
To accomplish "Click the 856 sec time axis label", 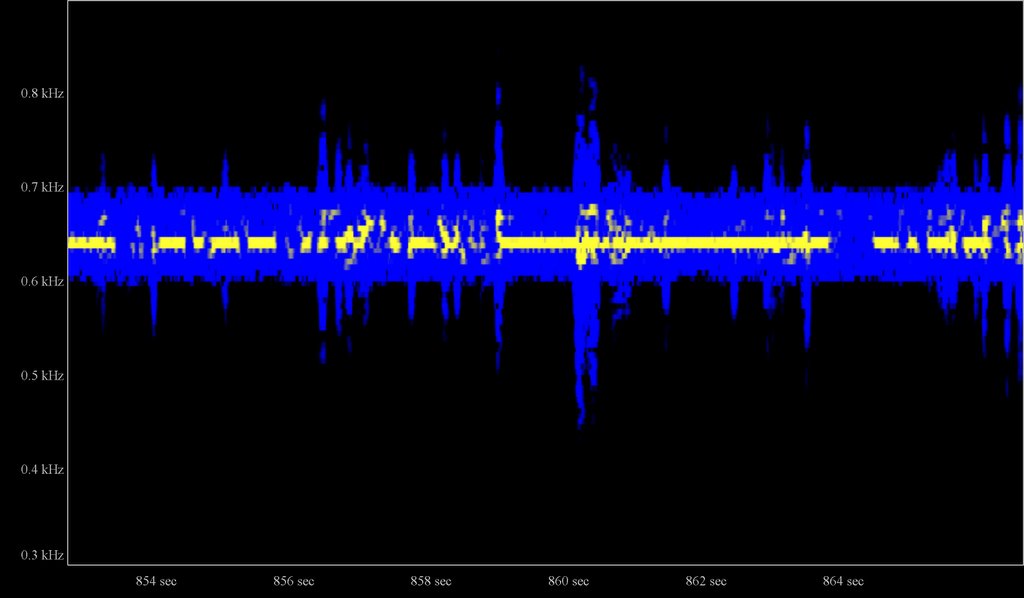I will [293, 581].
